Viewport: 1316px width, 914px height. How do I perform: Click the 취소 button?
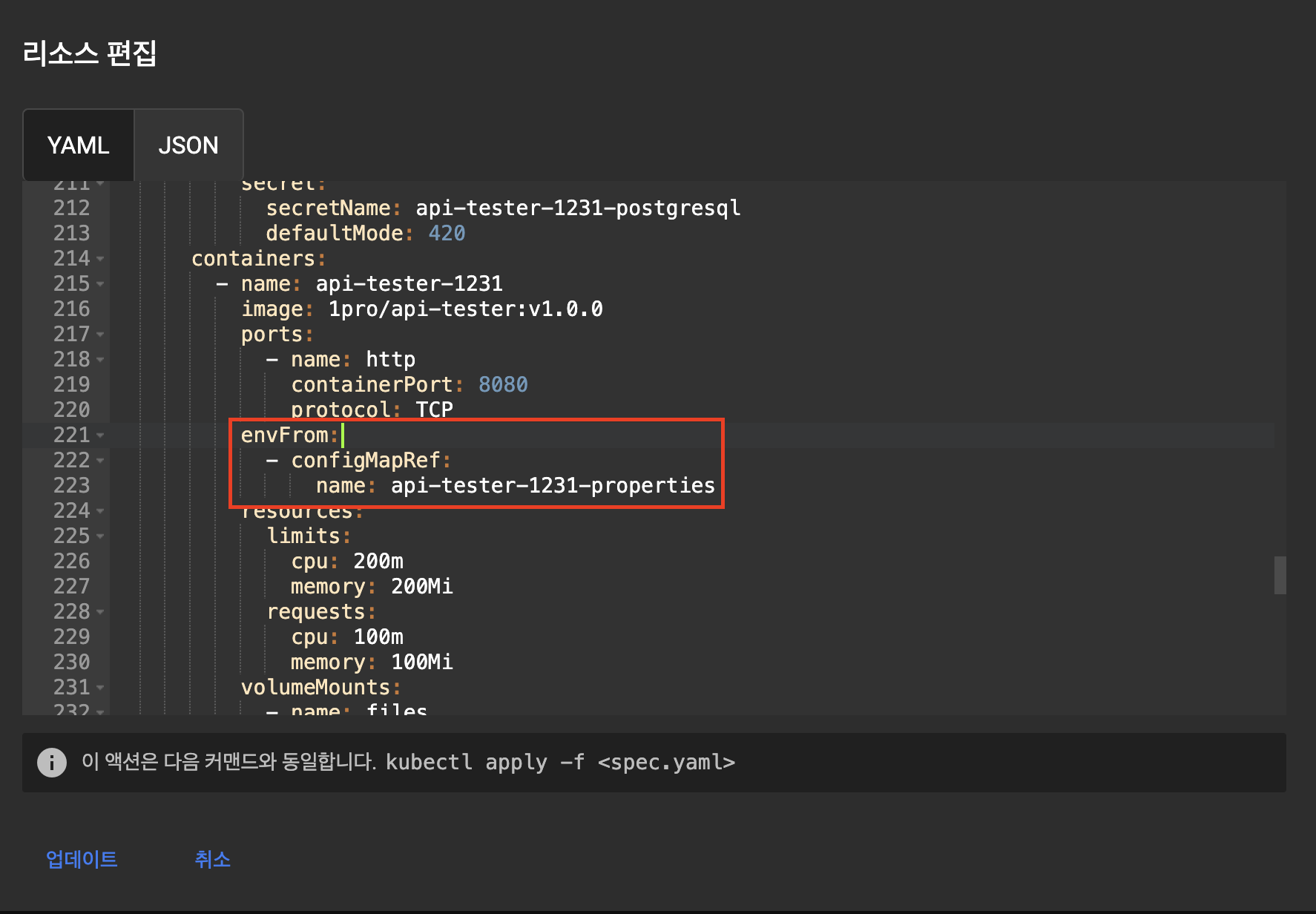[x=212, y=859]
